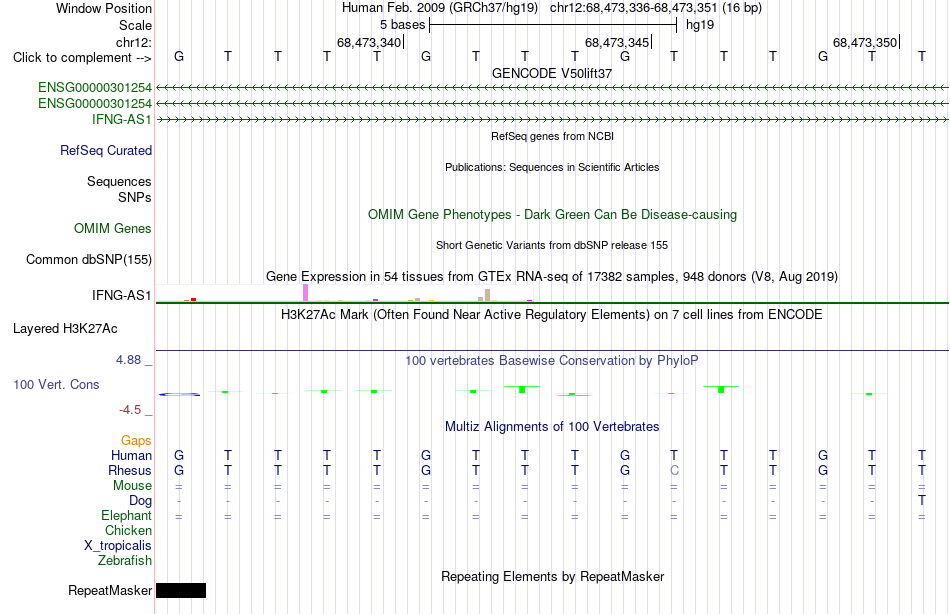950x614 pixels.
Task: Click the OMIM Gene Phenotypes track title
Action: (x=552, y=215)
